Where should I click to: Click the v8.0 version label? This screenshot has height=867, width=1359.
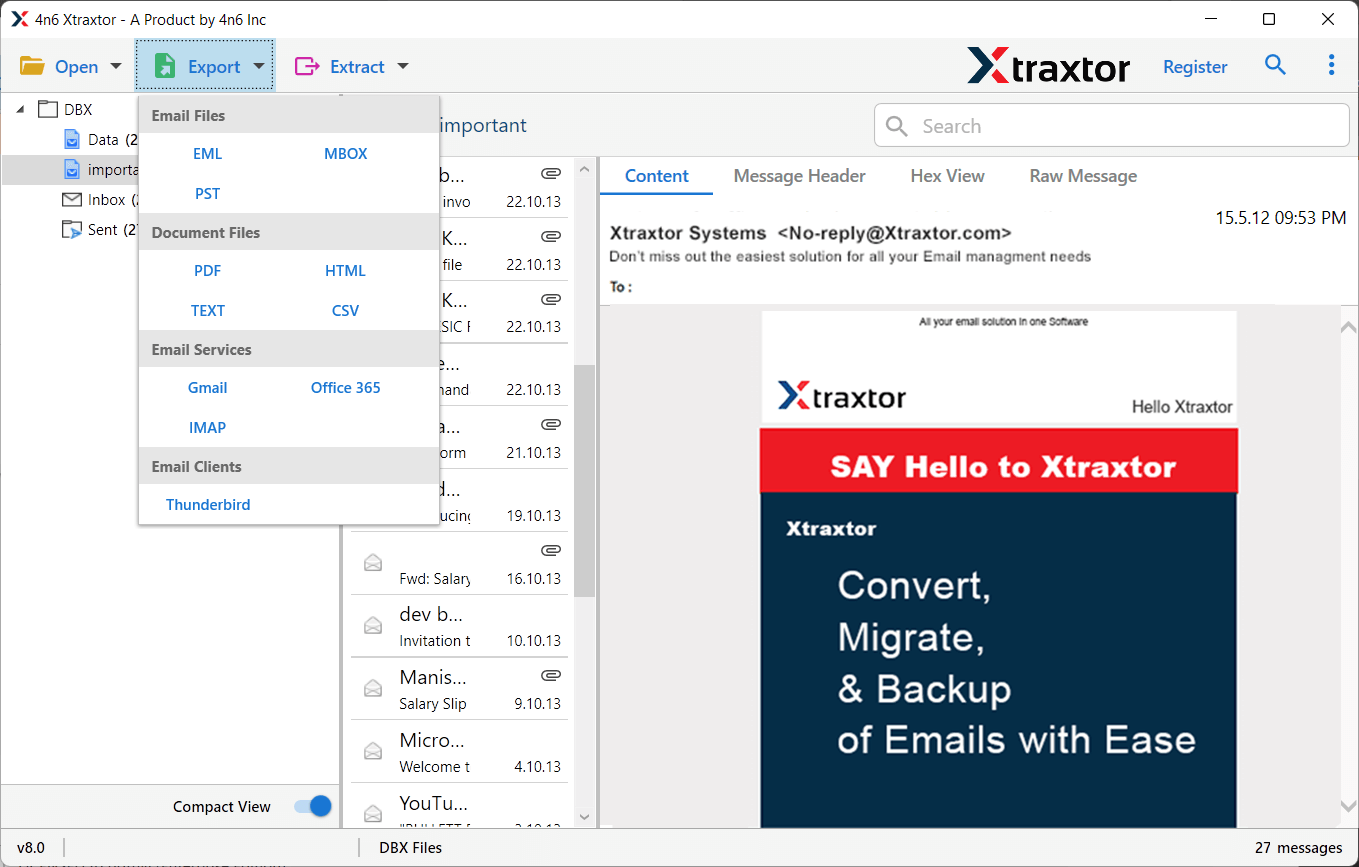[x=31, y=848]
